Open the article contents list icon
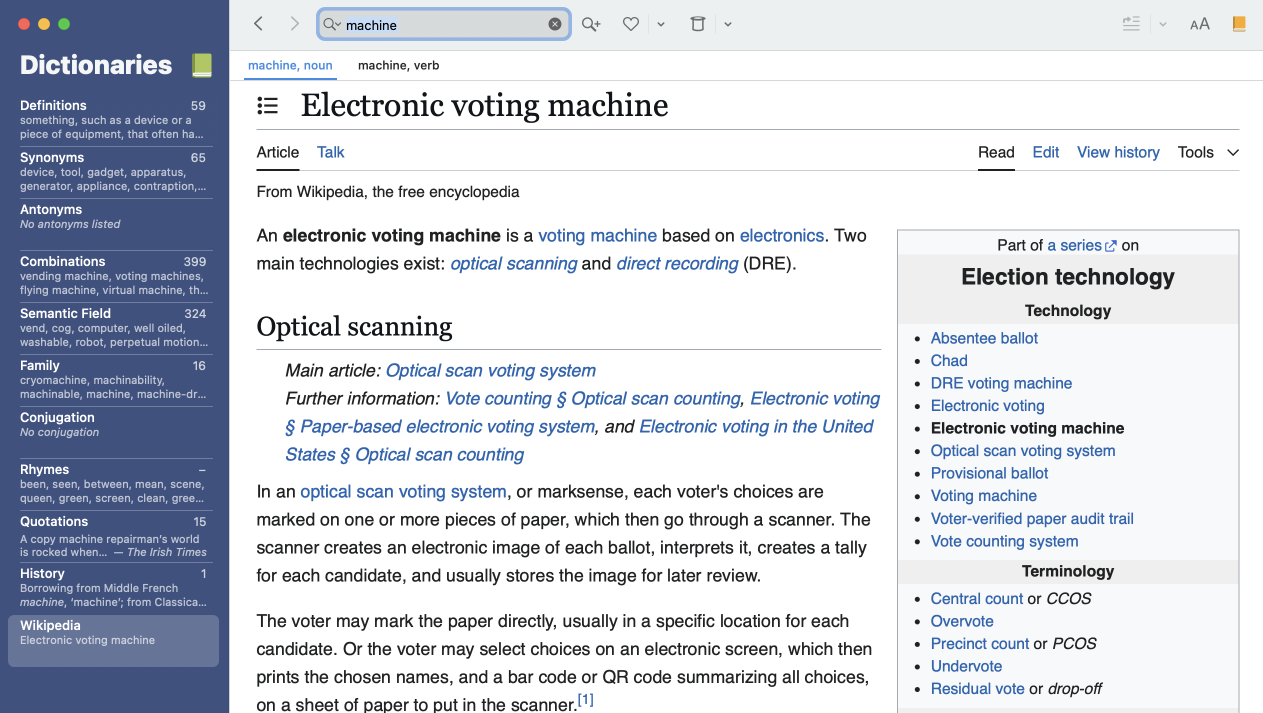 (267, 105)
